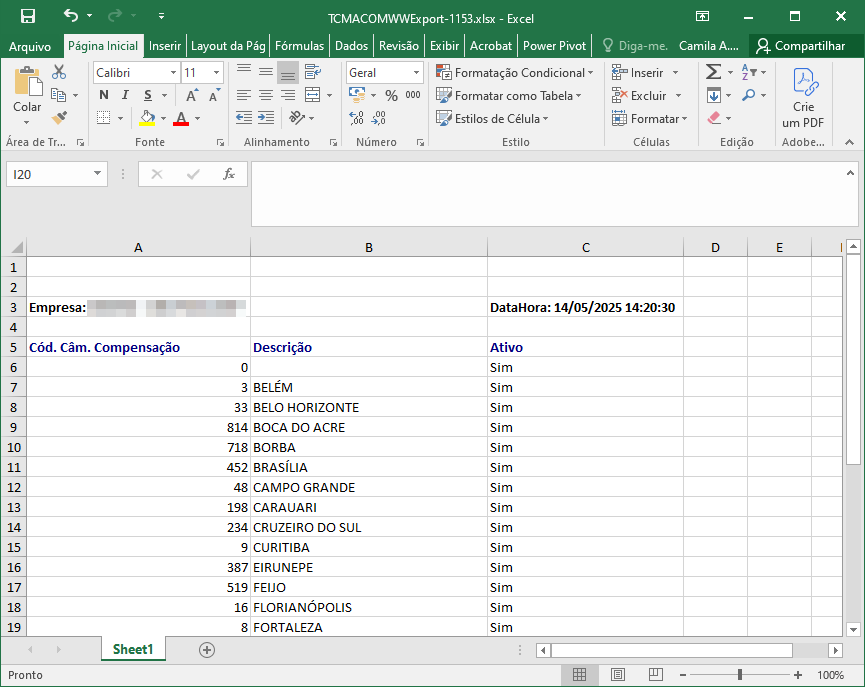This screenshot has height=687, width=865.
Task: Open Diga-me search box
Action: [x=636, y=46]
